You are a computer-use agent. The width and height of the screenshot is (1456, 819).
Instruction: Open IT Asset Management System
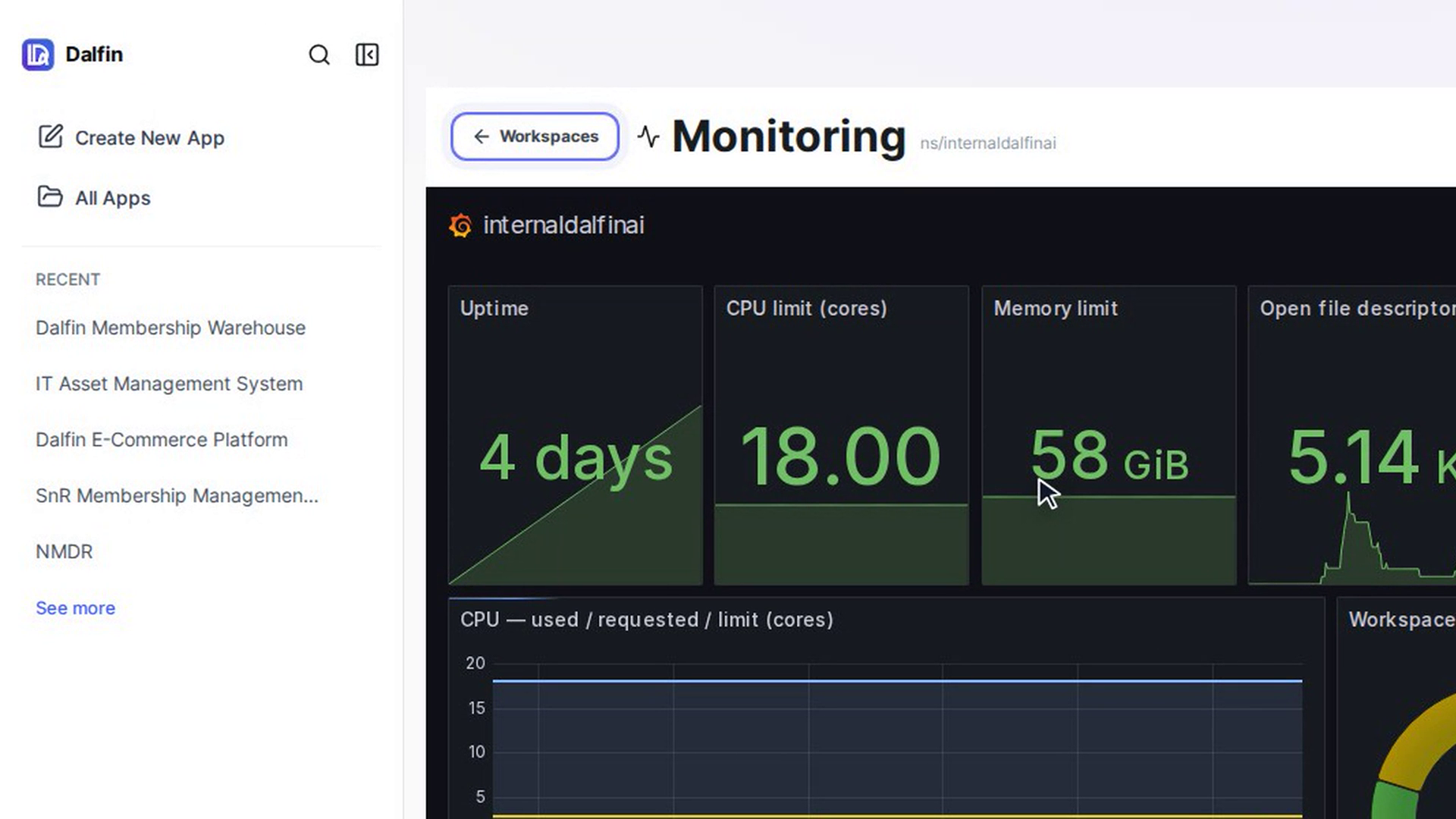pos(169,384)
